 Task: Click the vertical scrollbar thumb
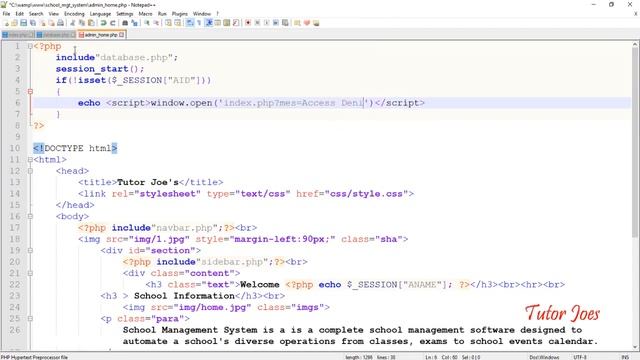point(635,141)
